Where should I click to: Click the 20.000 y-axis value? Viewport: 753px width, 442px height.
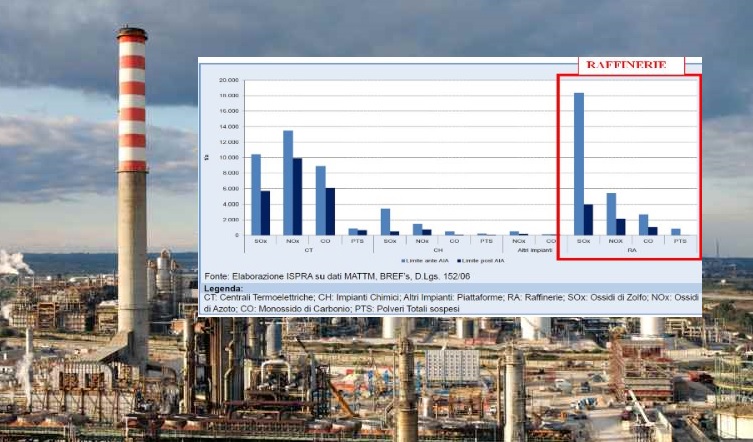229,79
